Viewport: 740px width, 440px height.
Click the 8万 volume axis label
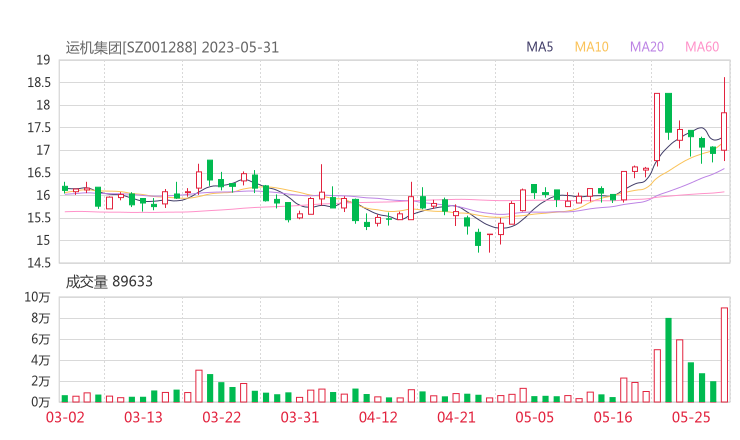(41, 318)
